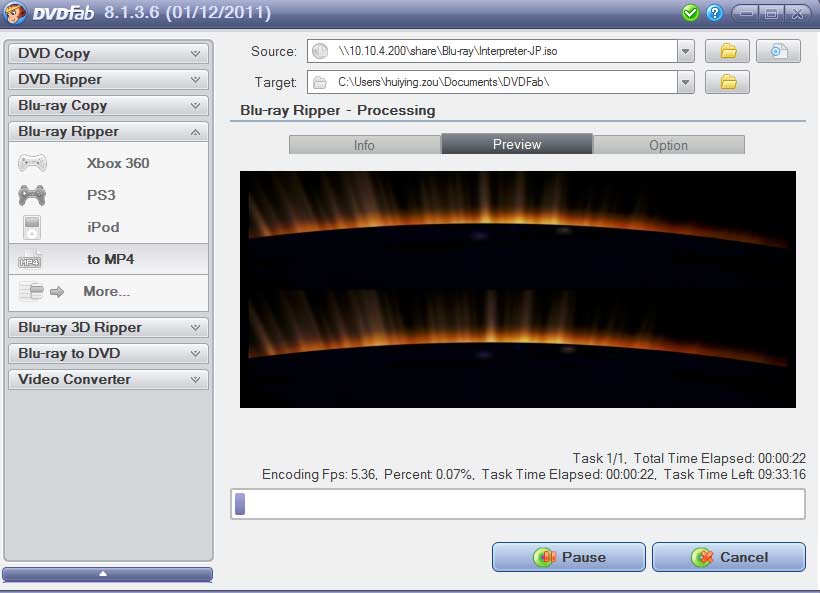Image resolution: width=820 pixels, height=593 pixels.
Task: Click the Target path input field
Action: 500,82
